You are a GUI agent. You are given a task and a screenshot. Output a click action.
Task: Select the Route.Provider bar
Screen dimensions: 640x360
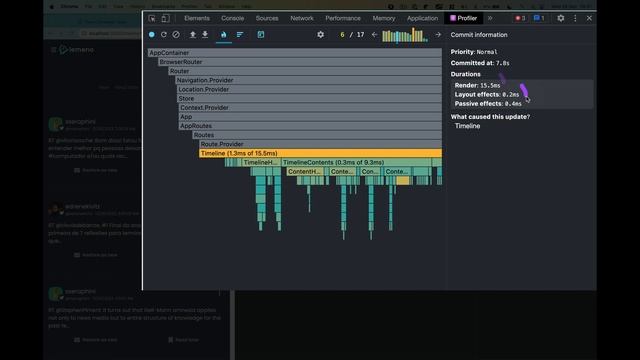pyautogui.click(x=320, y=144)
